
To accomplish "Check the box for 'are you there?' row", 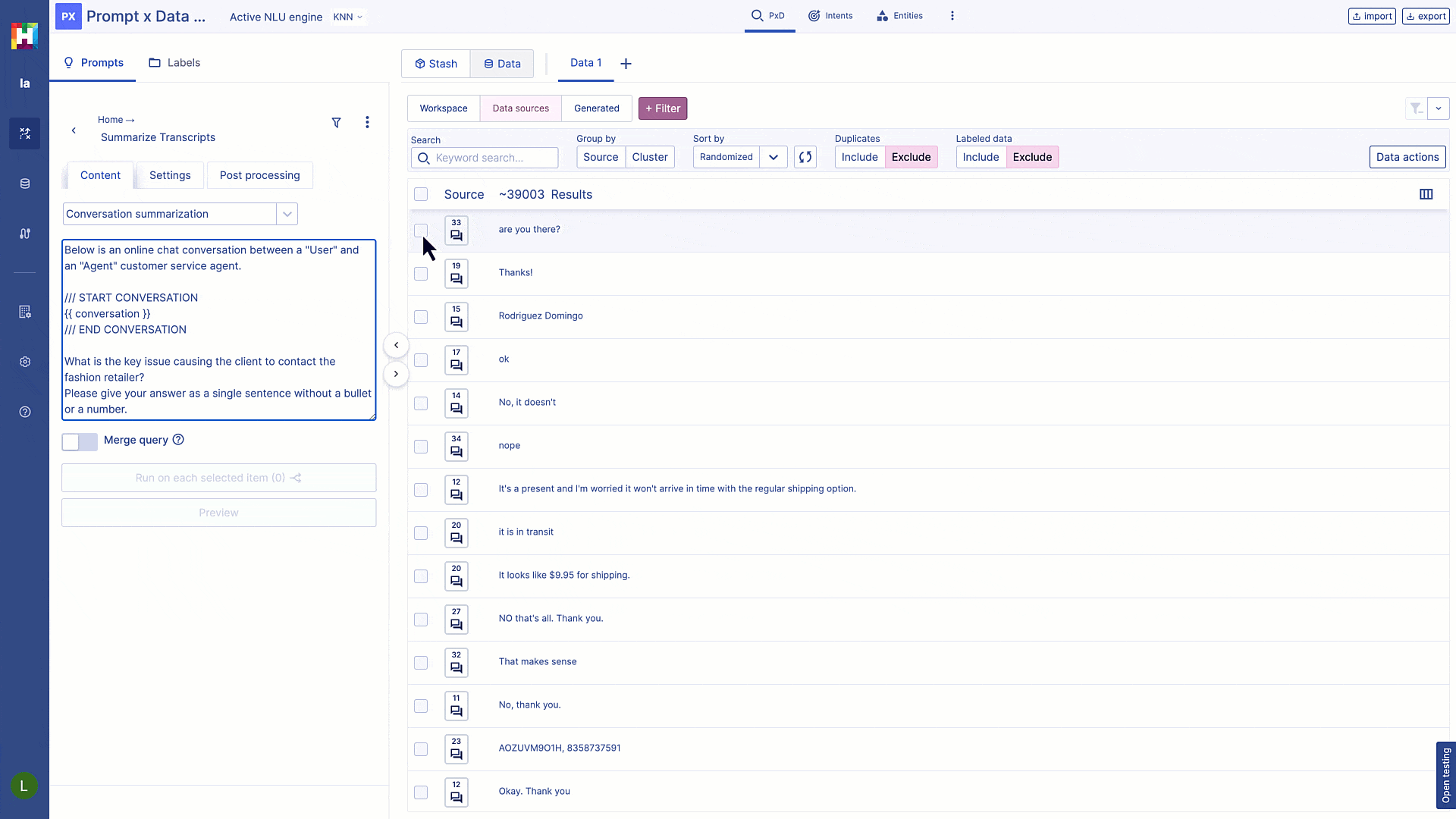I will [421, 230].
